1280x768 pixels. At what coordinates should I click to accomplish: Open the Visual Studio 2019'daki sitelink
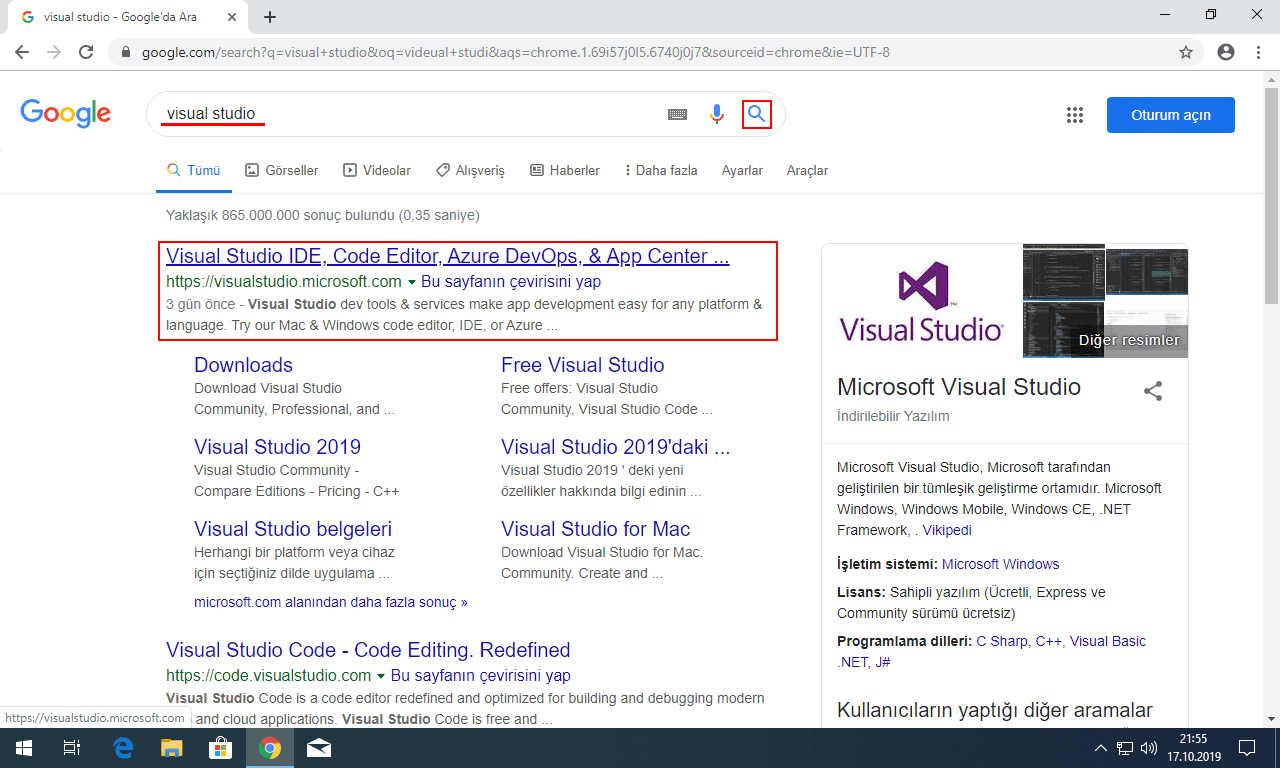pyautogui.click(x=616, y=447)
